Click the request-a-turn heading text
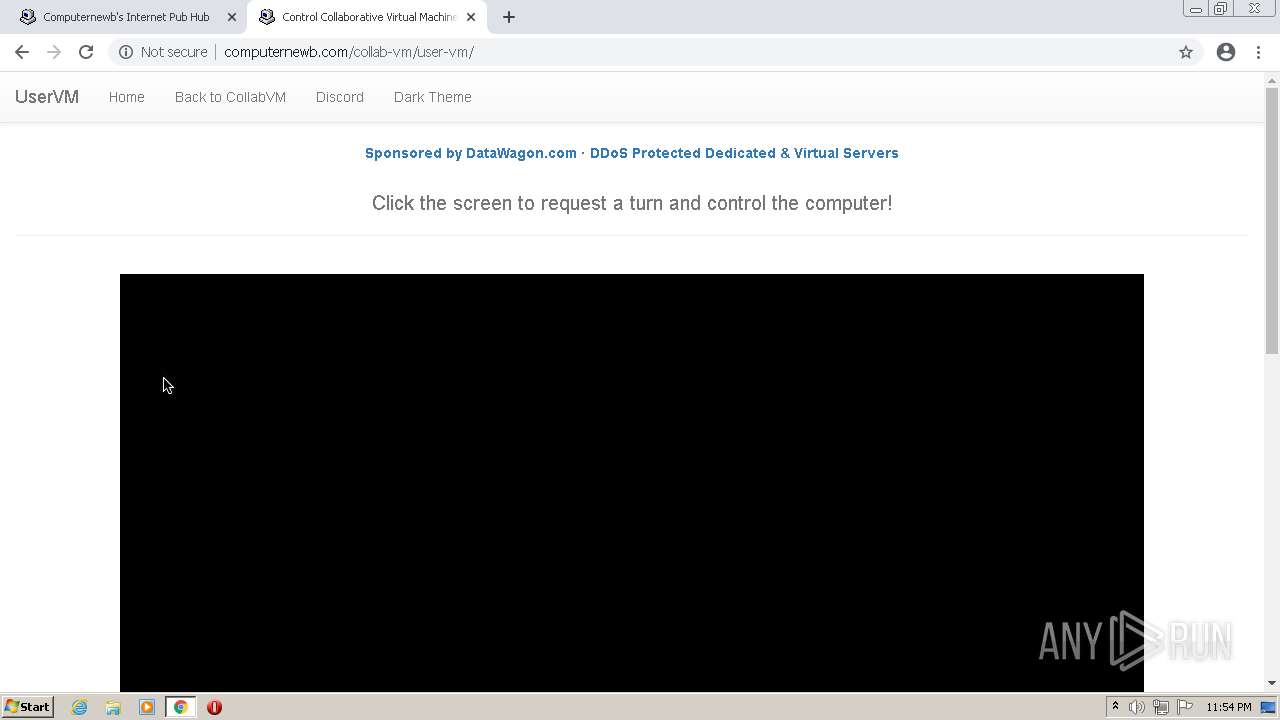1280x720 pixels. click(x=632, y=203)
